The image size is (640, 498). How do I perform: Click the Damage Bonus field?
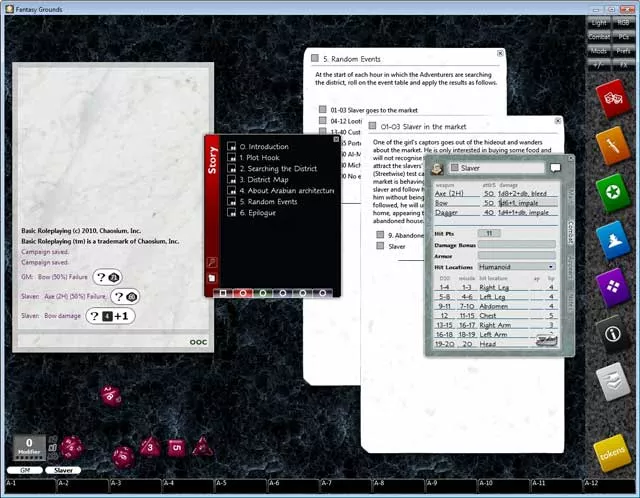[x=516, y=245]
